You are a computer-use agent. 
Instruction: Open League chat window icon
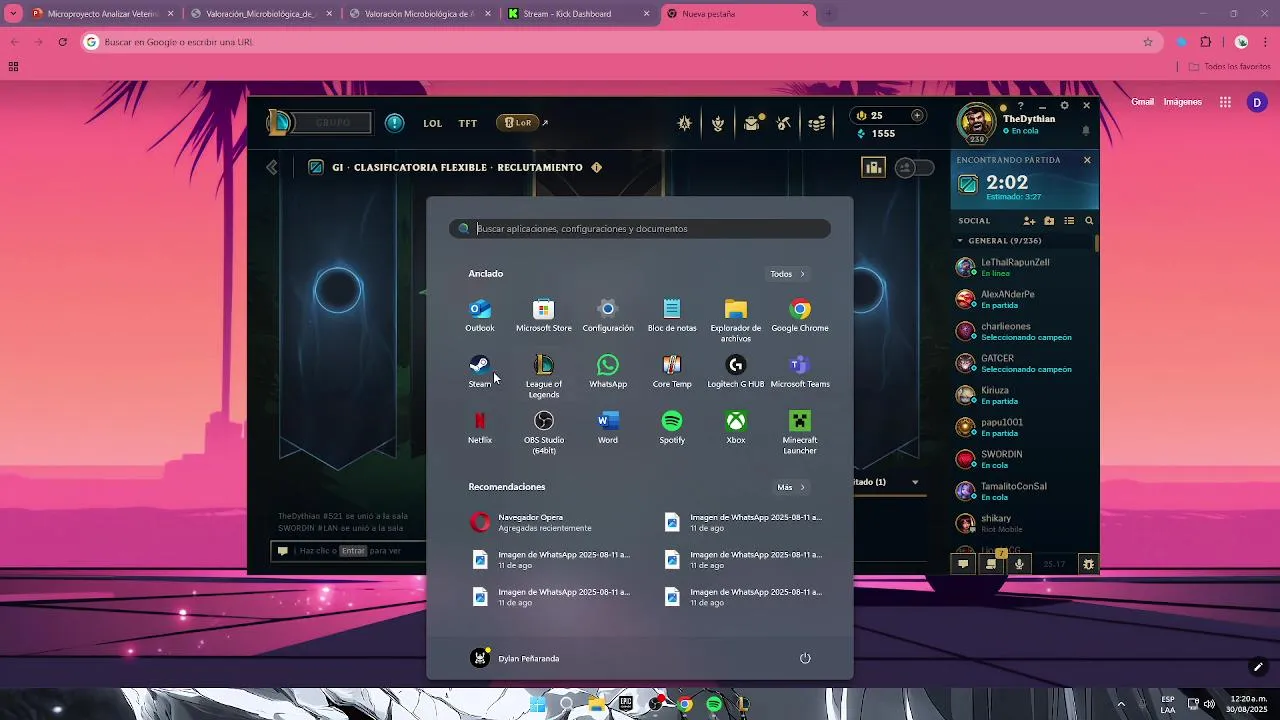tap(963, 564)
